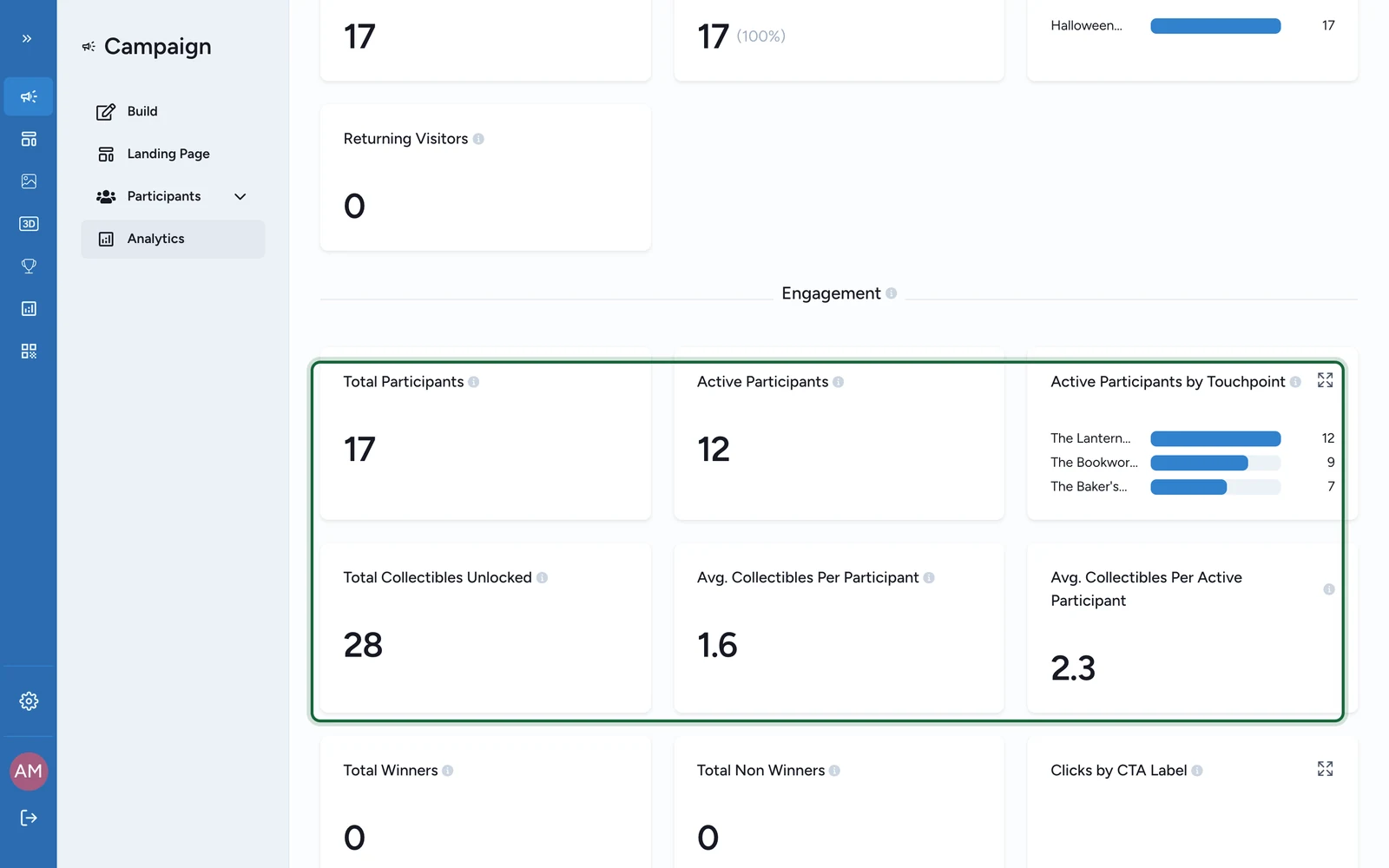Viewport: 1389px width, 868px height.
Task: Click the info icon next to Engagement
Action: [x=892, y=293]
